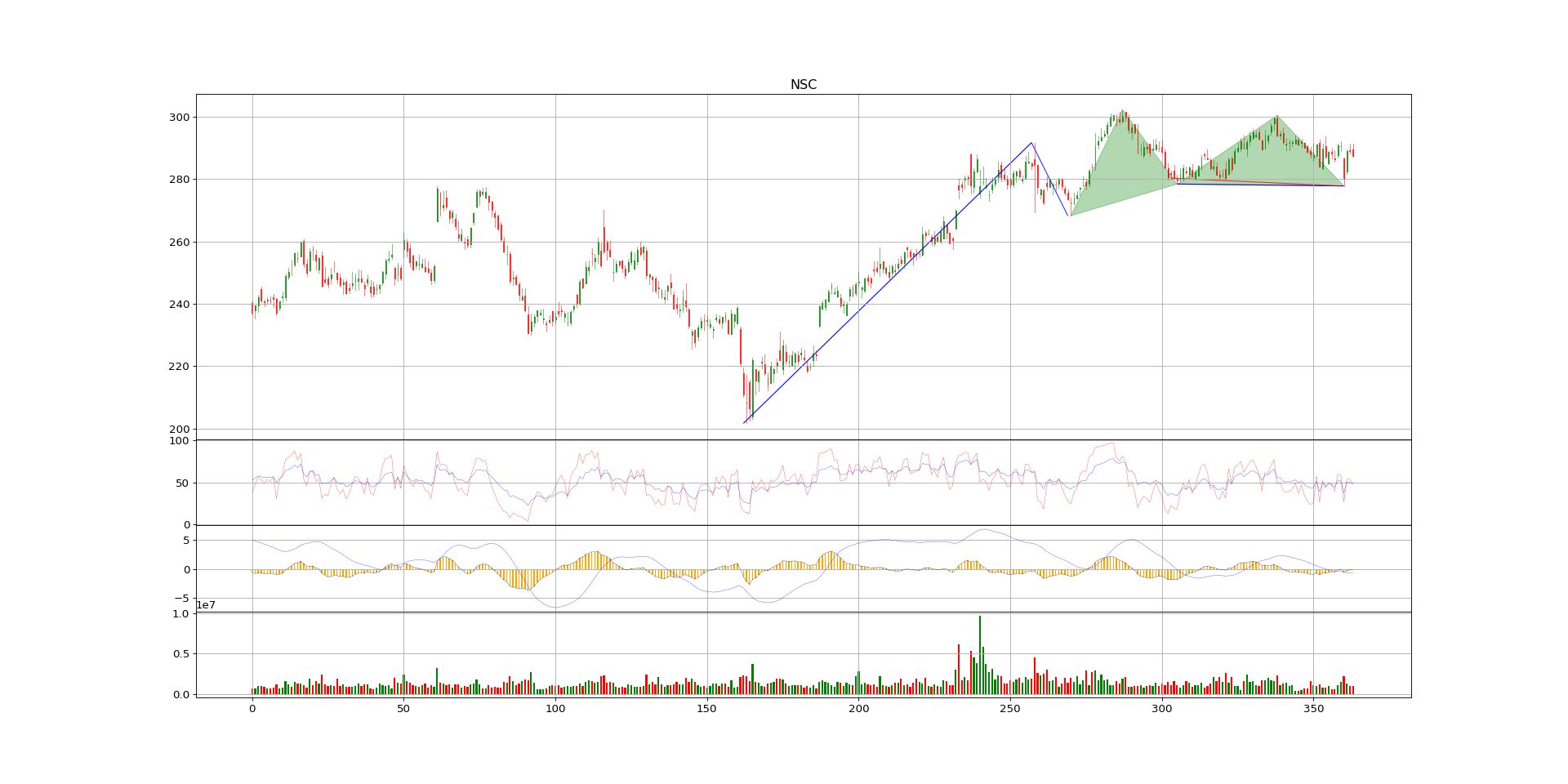Viewport: 1568px width, 784px height.
Task: Click the 220 price axis label
Action: click(x=178, y=367)
